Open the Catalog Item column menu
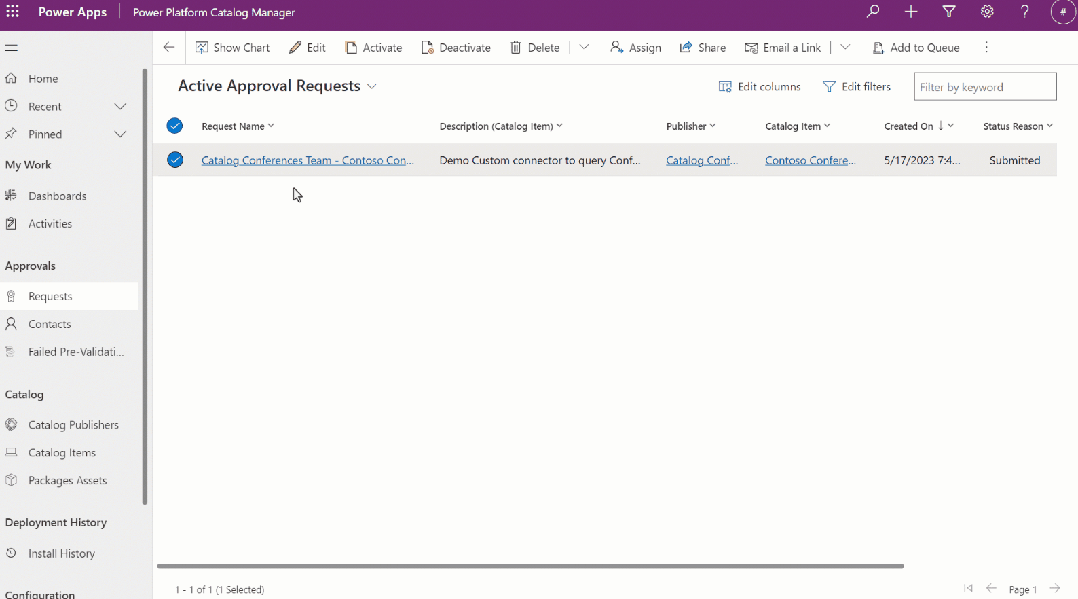The height and width of the screenshot is (599, 1078). pyautogui.click(x=798, y=127)
